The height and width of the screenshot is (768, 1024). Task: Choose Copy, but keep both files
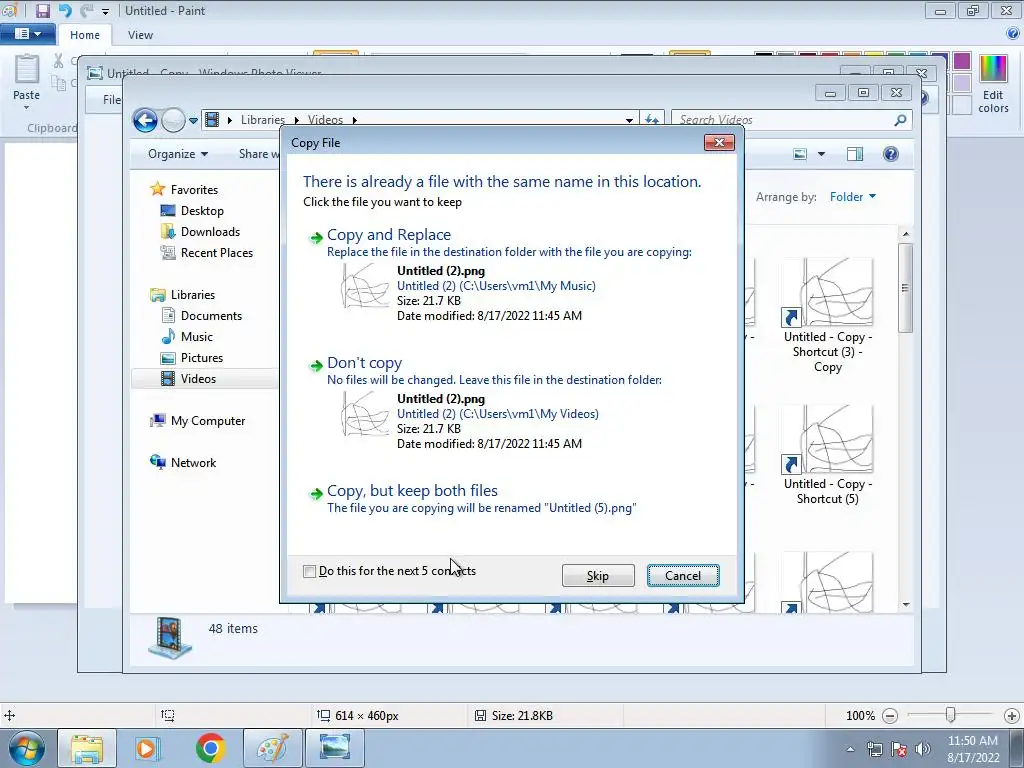pyautogui.click(x=412, y=490)
